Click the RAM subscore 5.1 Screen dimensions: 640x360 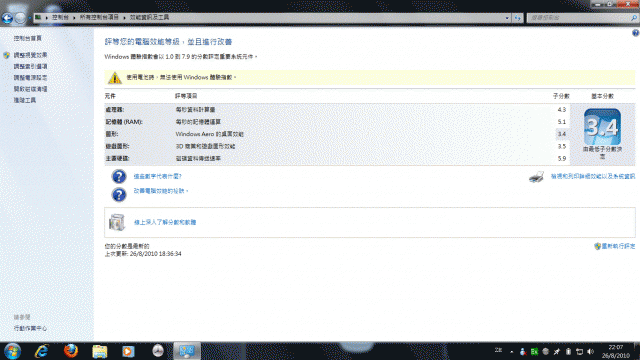[562, 122]
